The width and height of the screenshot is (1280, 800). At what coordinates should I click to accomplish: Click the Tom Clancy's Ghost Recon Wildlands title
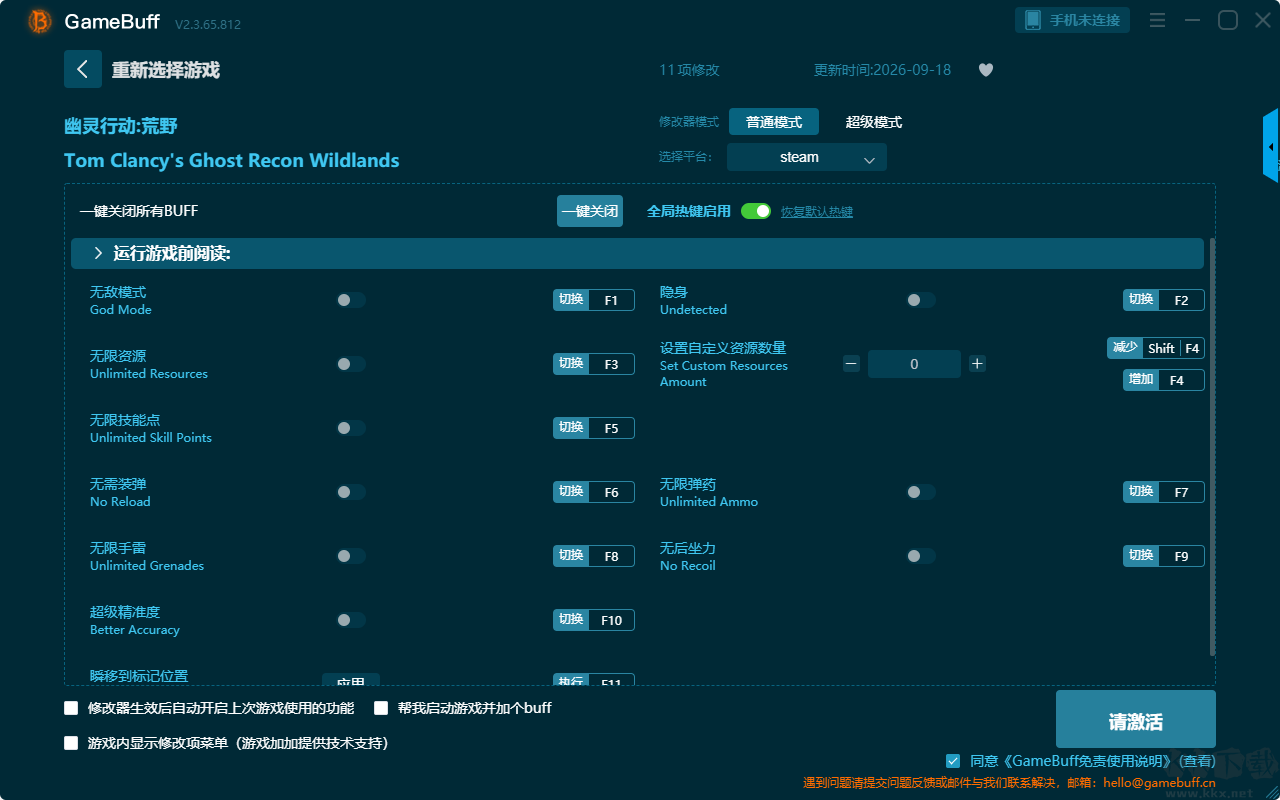(x=232, y=161)
